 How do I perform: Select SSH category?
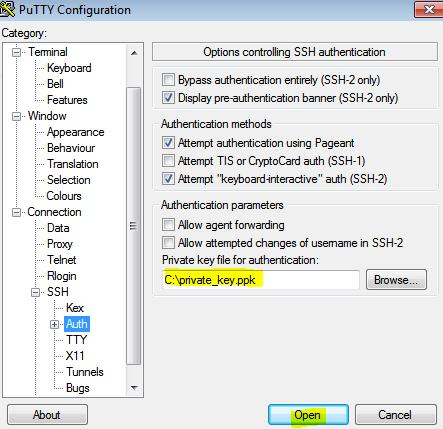[x=58, y=292]
